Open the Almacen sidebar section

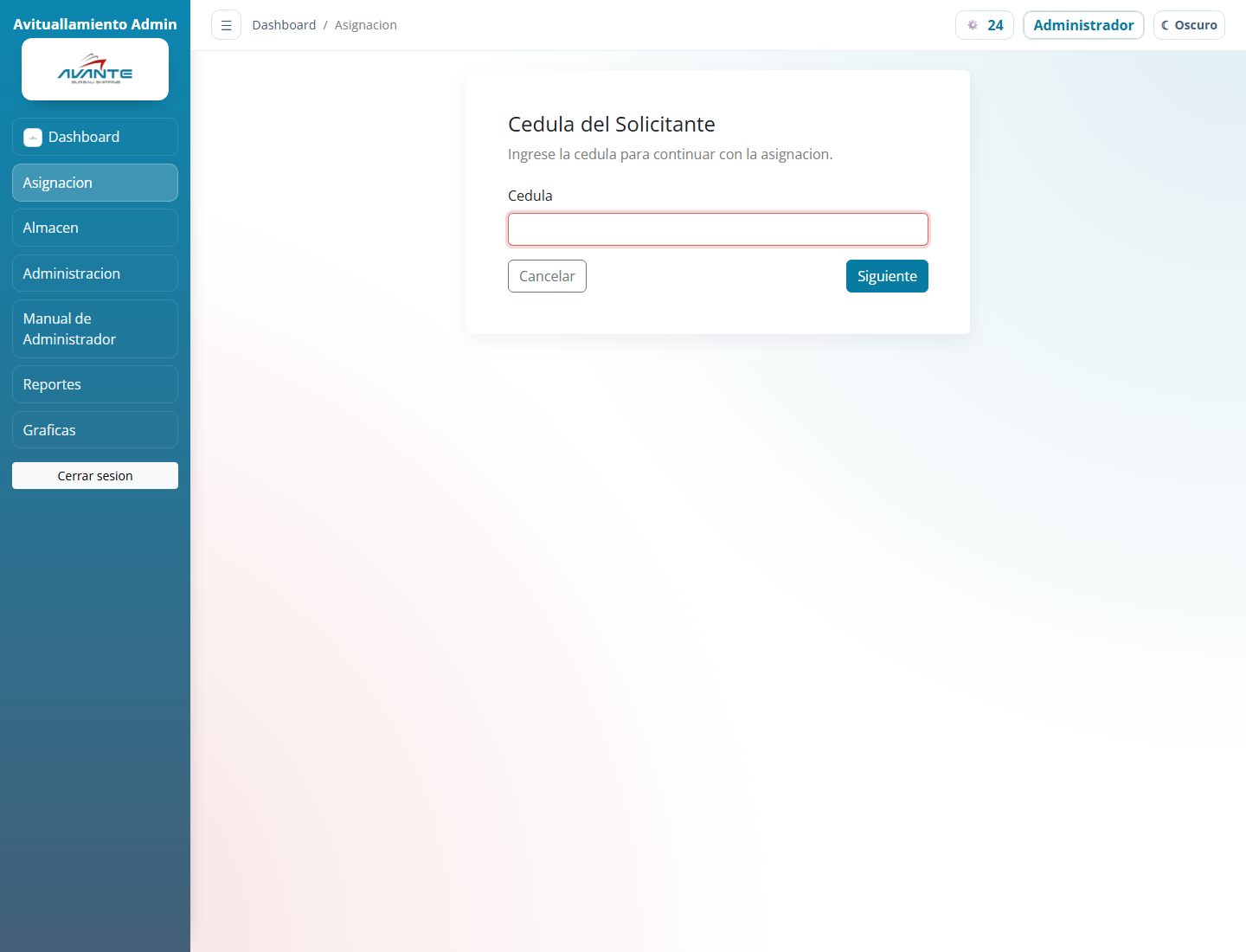click(x=95, y=228)
